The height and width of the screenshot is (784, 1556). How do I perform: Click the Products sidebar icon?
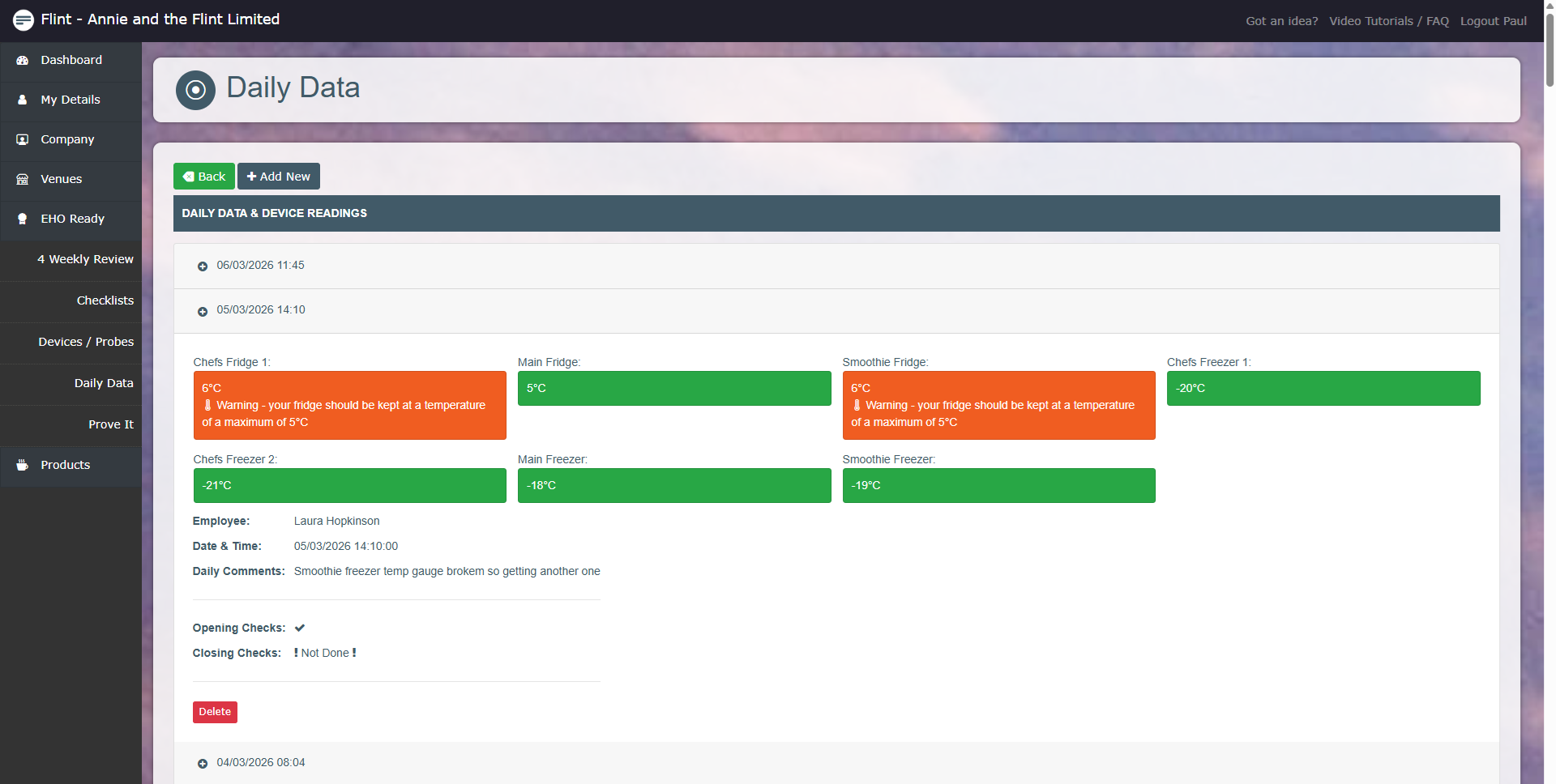(23, 466)
